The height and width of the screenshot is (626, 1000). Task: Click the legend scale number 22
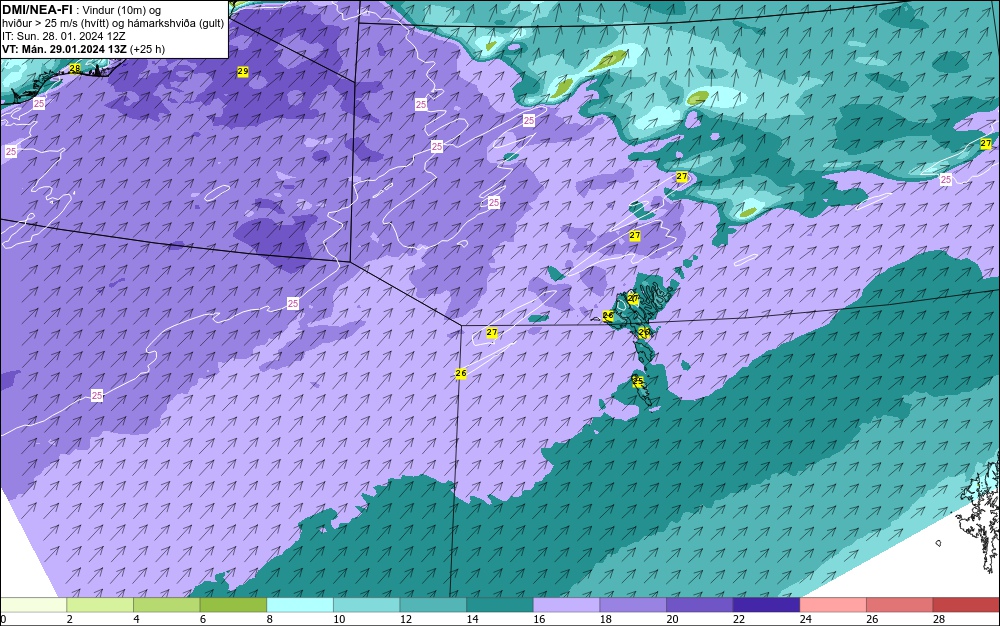(739, 619)
